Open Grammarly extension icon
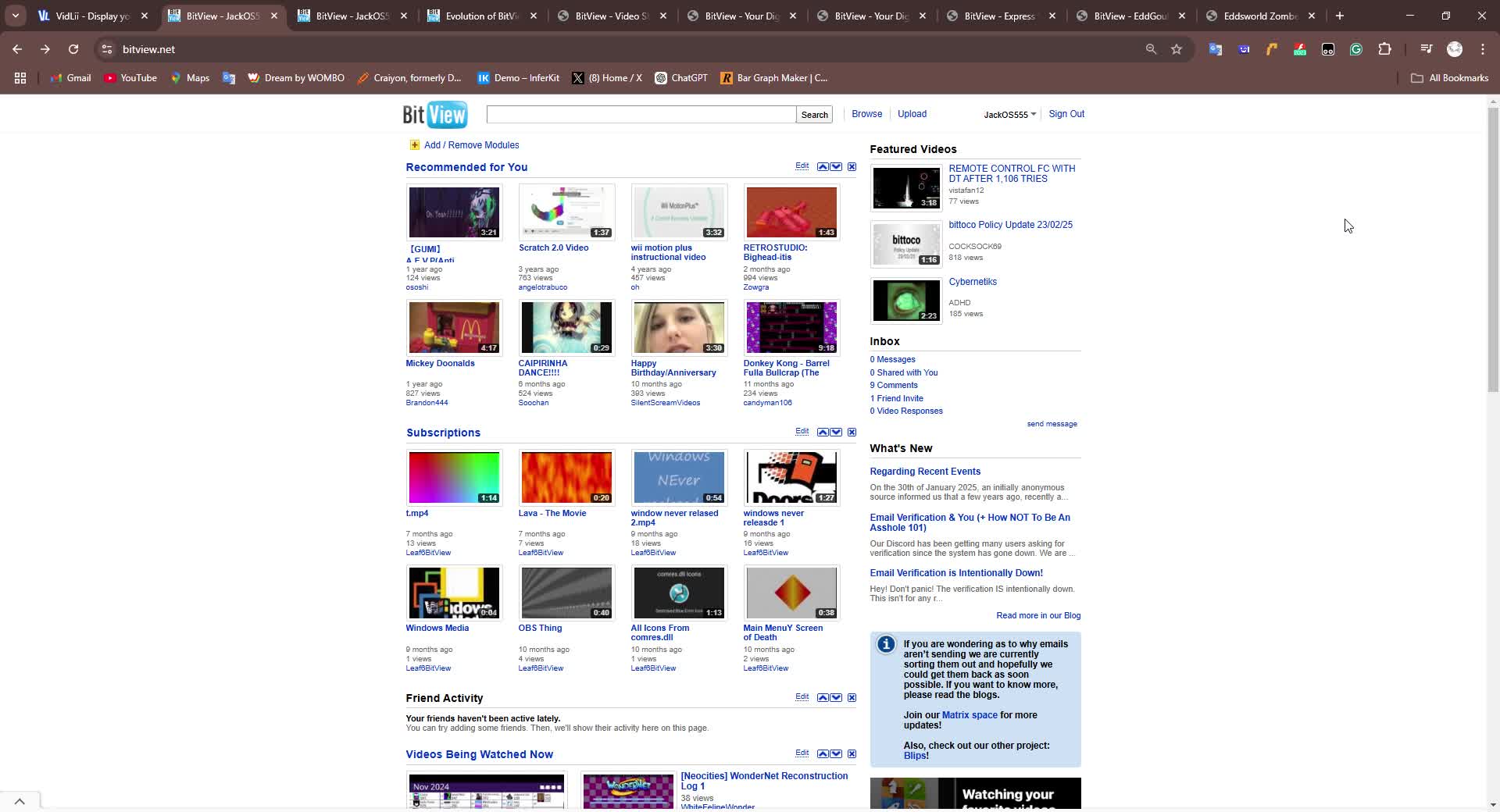 pyautogui.click(x=1356, y=49)
